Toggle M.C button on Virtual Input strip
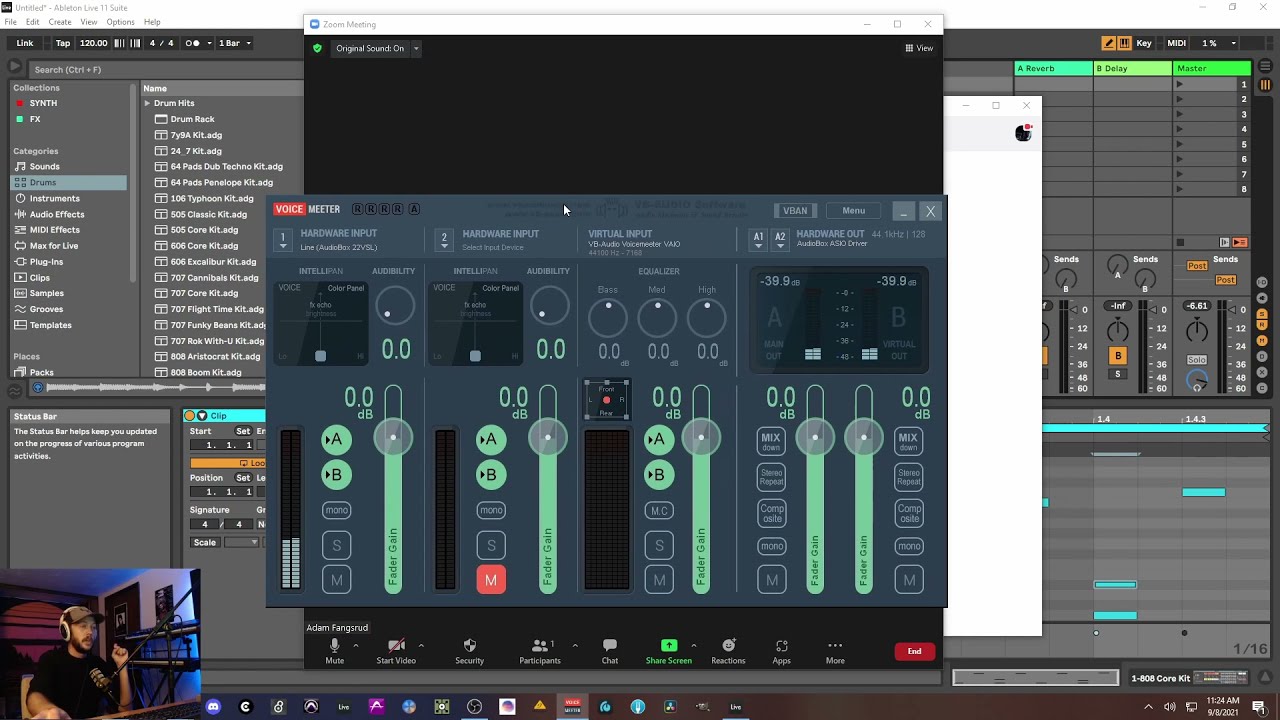 [x=659, y=511]
